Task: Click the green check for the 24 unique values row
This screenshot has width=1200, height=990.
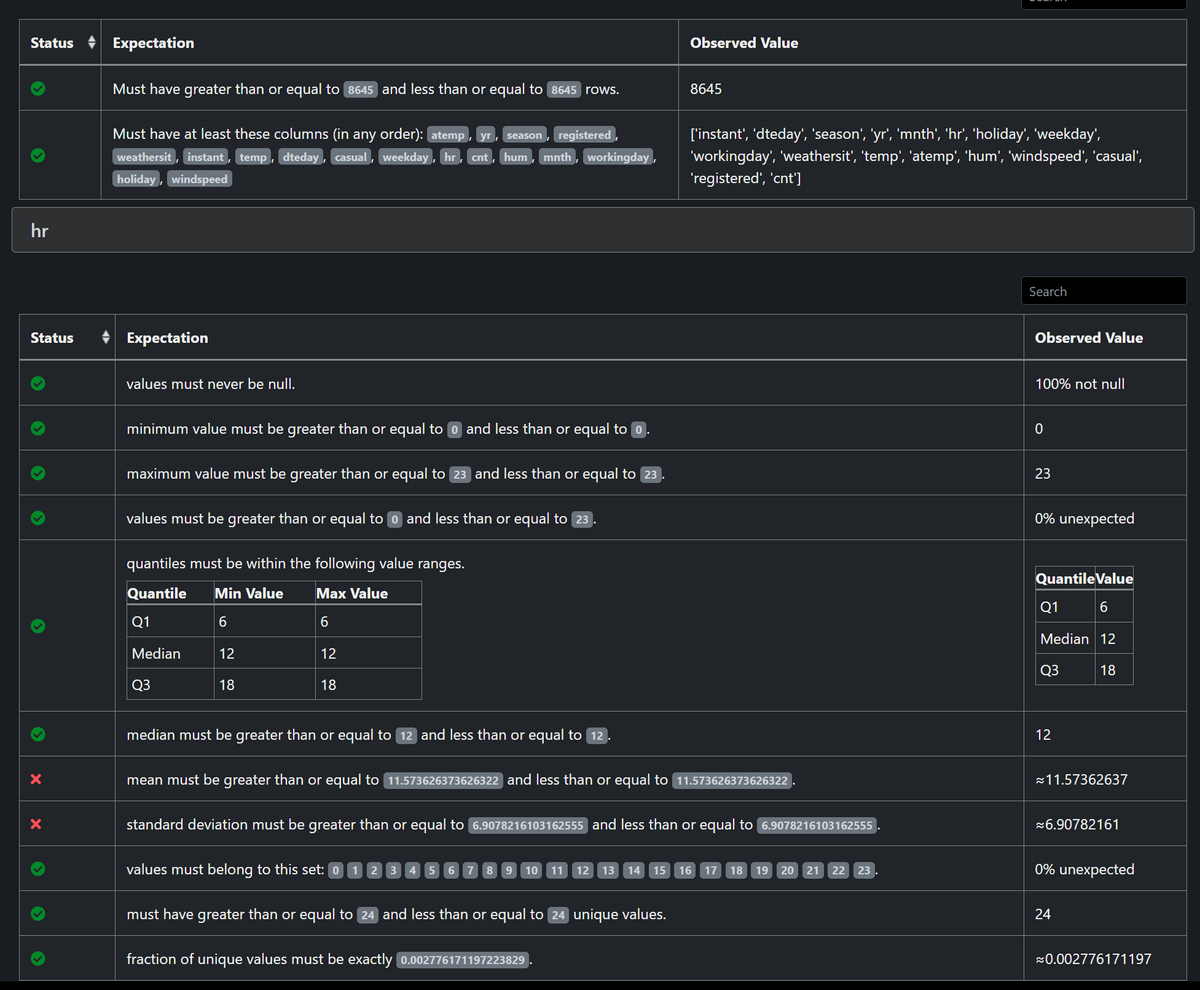Action: tap(37, 914)
